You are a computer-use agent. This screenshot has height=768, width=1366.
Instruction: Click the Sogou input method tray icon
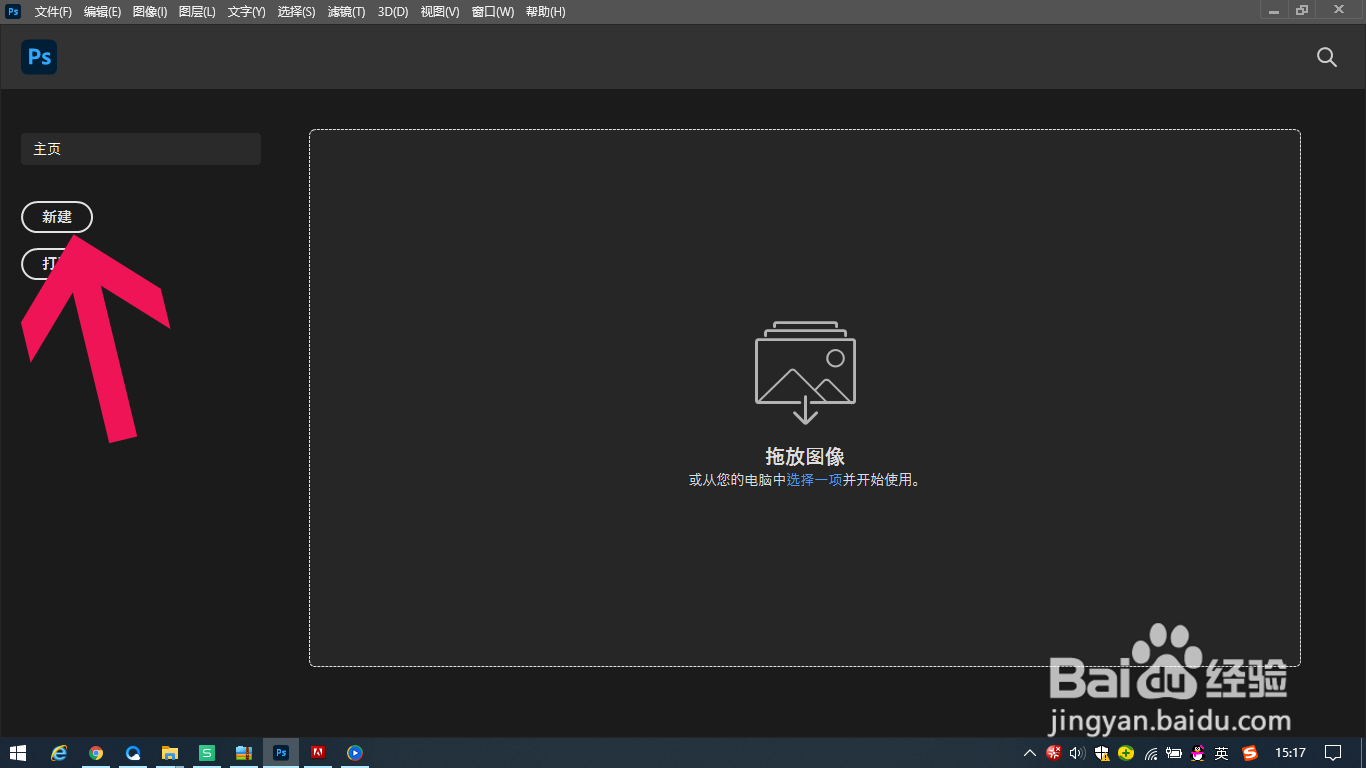click(1249, 753)
